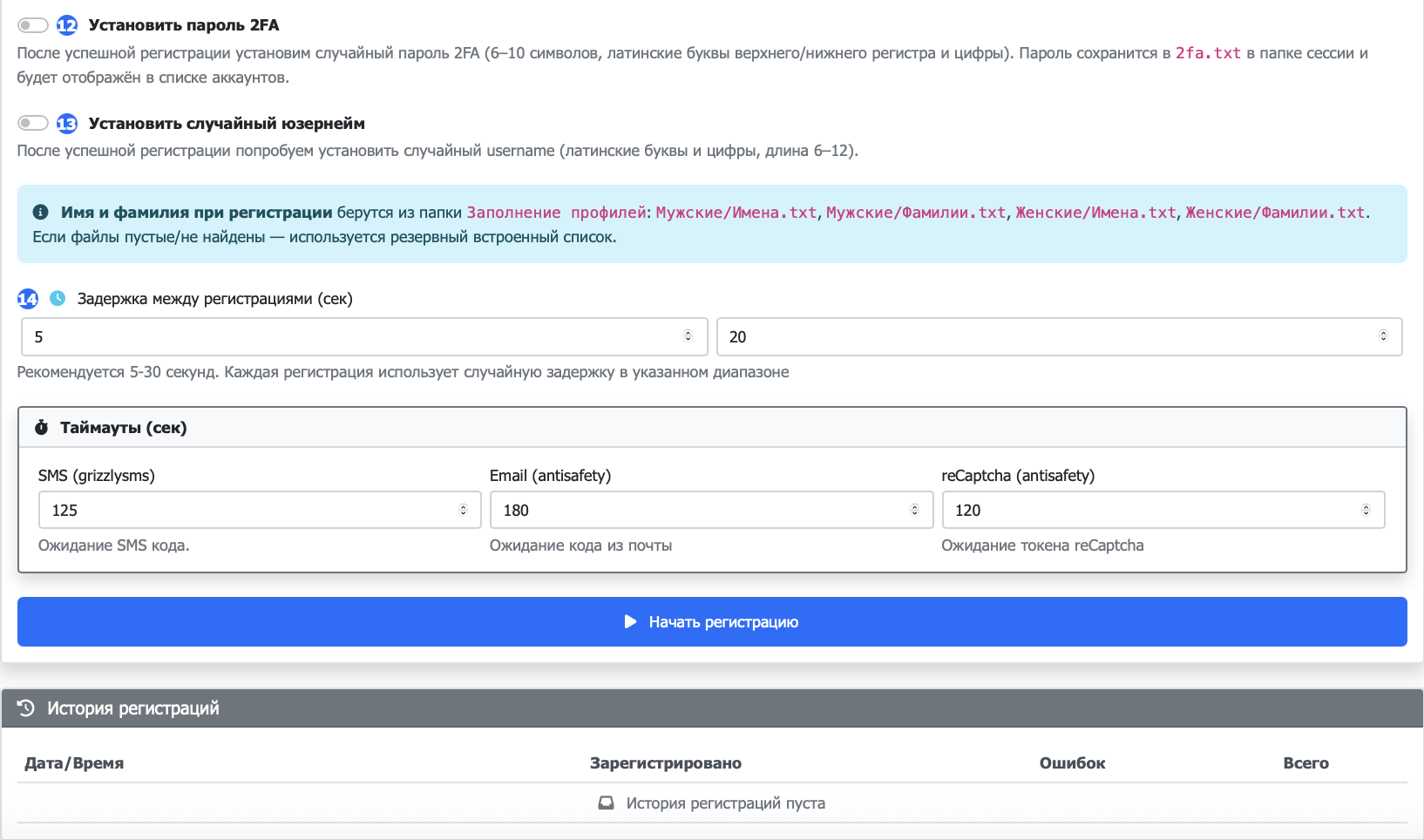Adjust the minimum delay stepper arrows

tap(688, 336)
